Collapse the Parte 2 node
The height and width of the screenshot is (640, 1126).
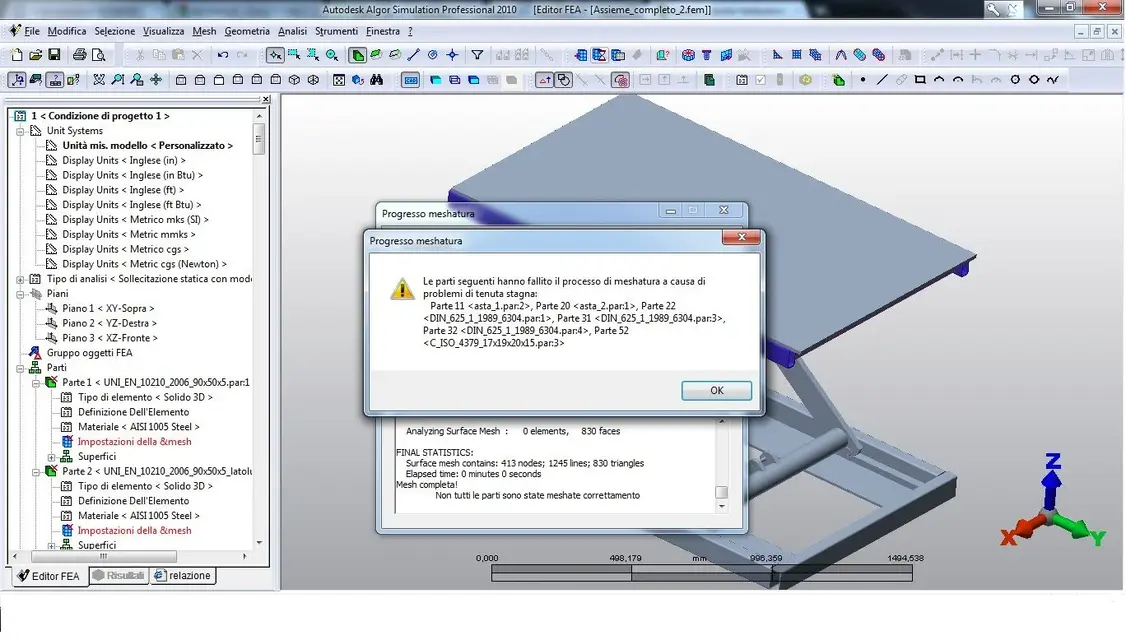pyautogui.click(x=36, y=472)
